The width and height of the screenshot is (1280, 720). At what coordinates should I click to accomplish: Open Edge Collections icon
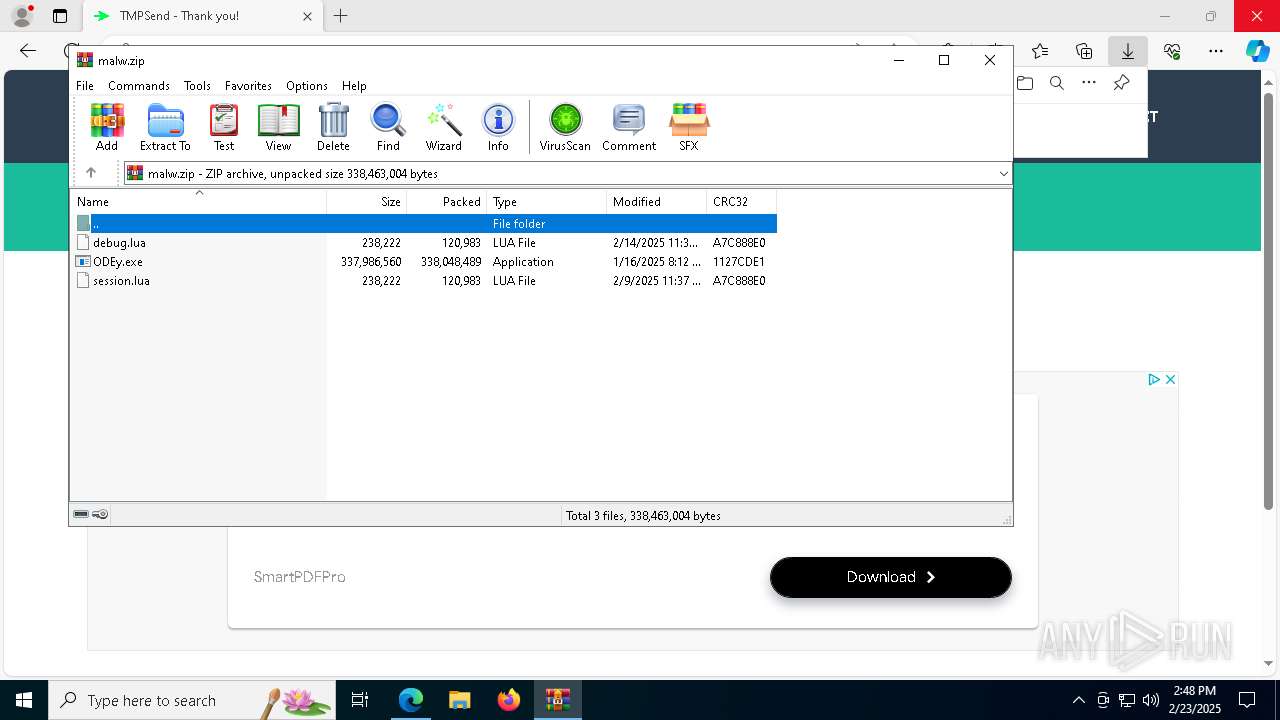click(1084, 51)
